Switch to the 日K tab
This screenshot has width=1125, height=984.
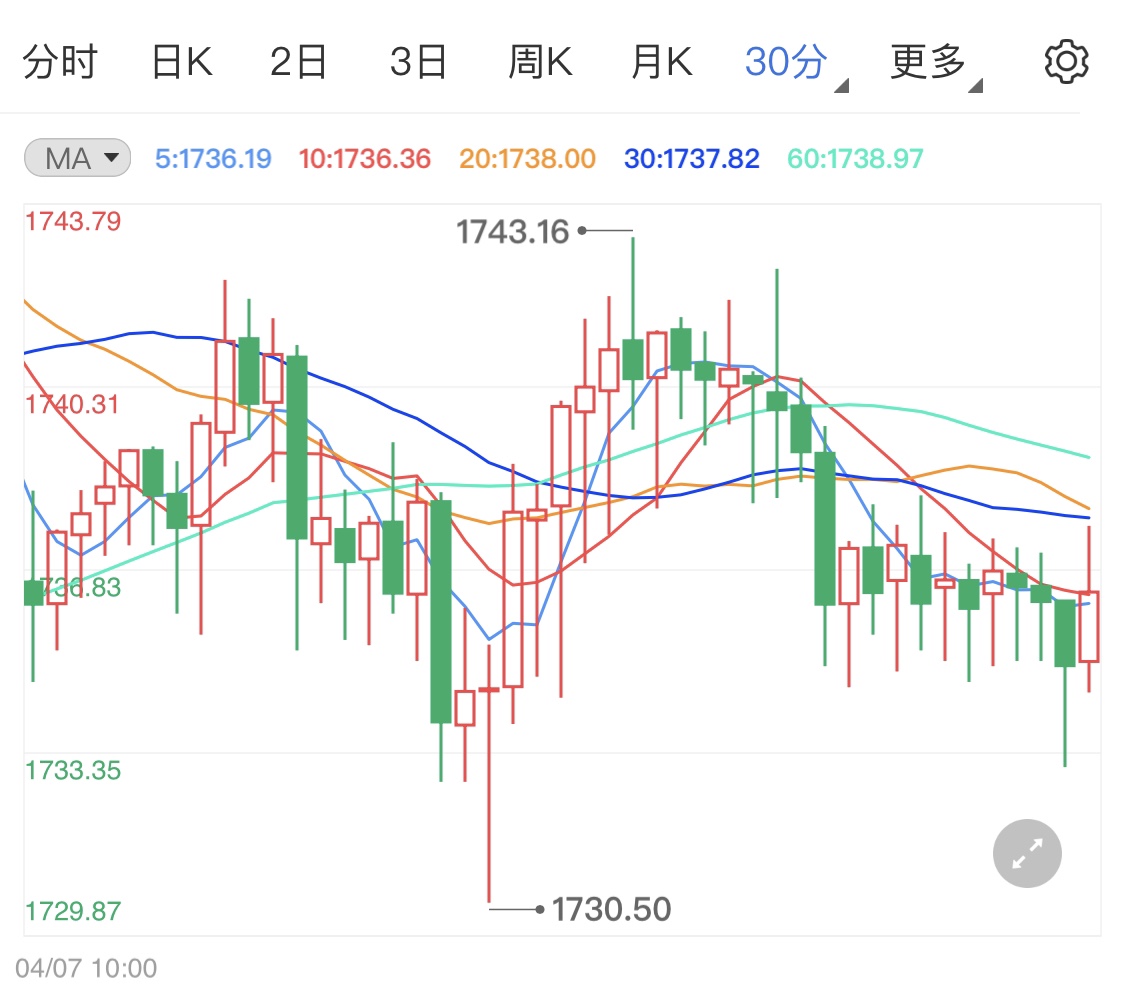[182, 62]
